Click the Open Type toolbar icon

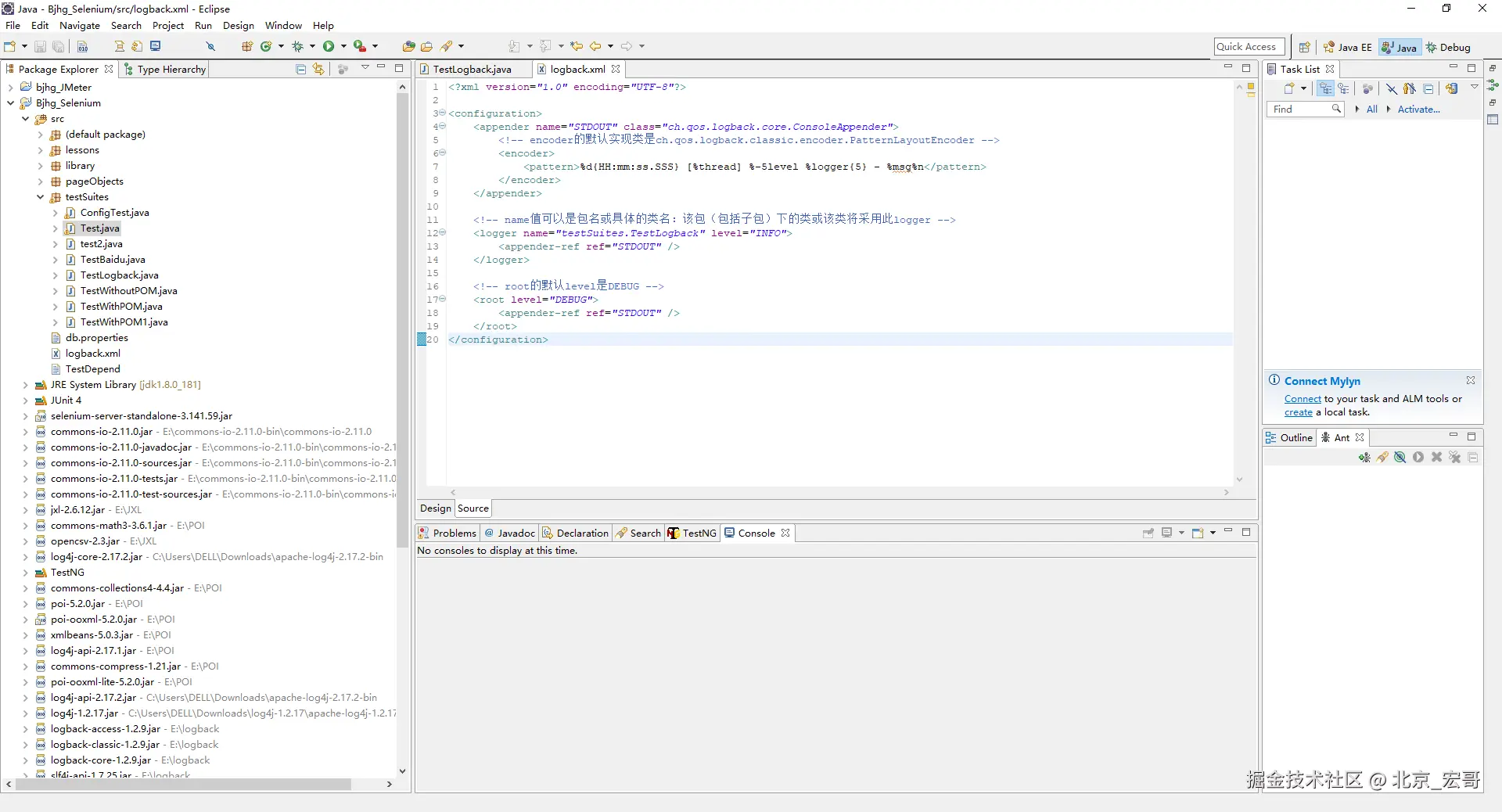408,46
